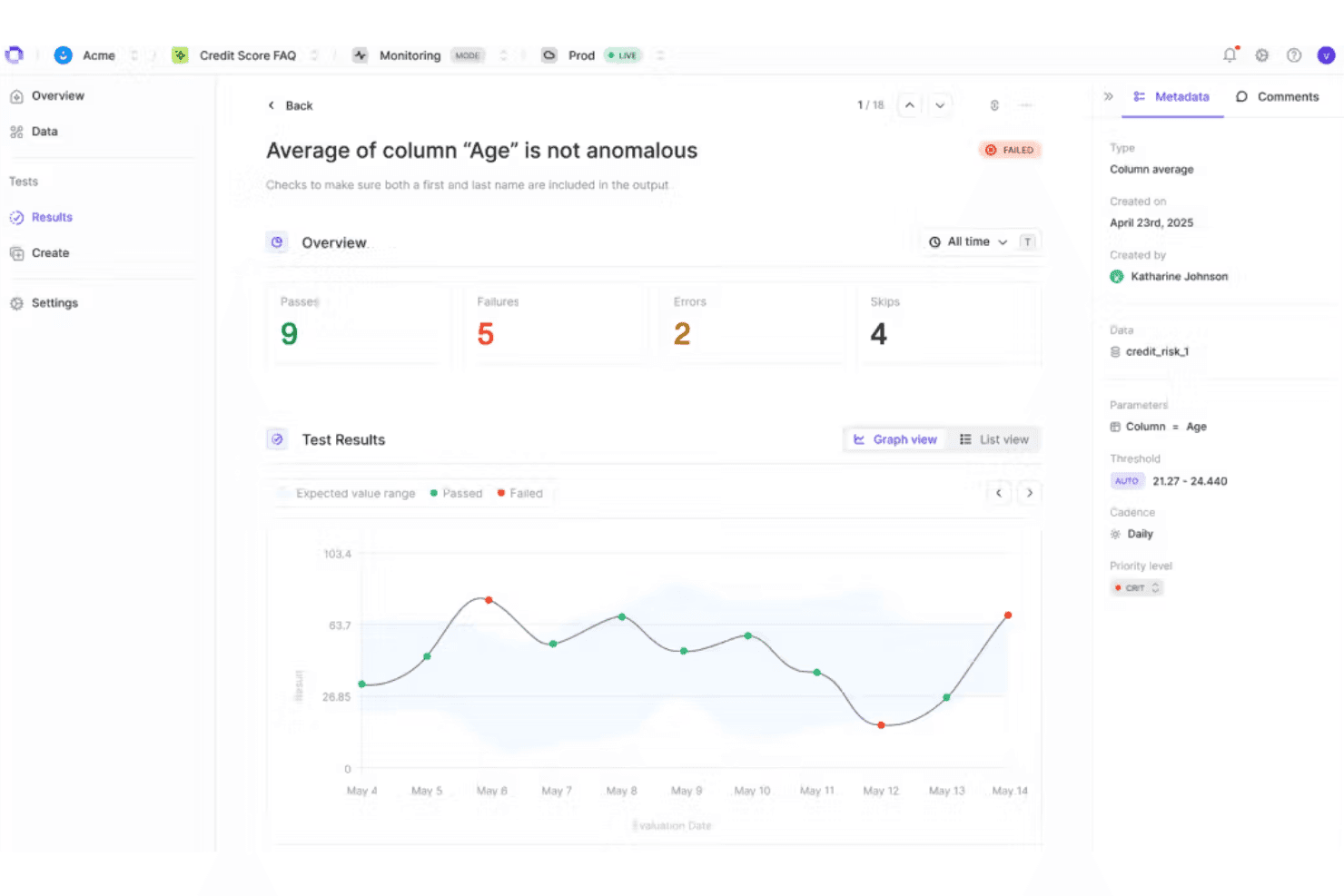Expand the Prod environment switcher
The image size is (1344, 896).
[660, 55]
